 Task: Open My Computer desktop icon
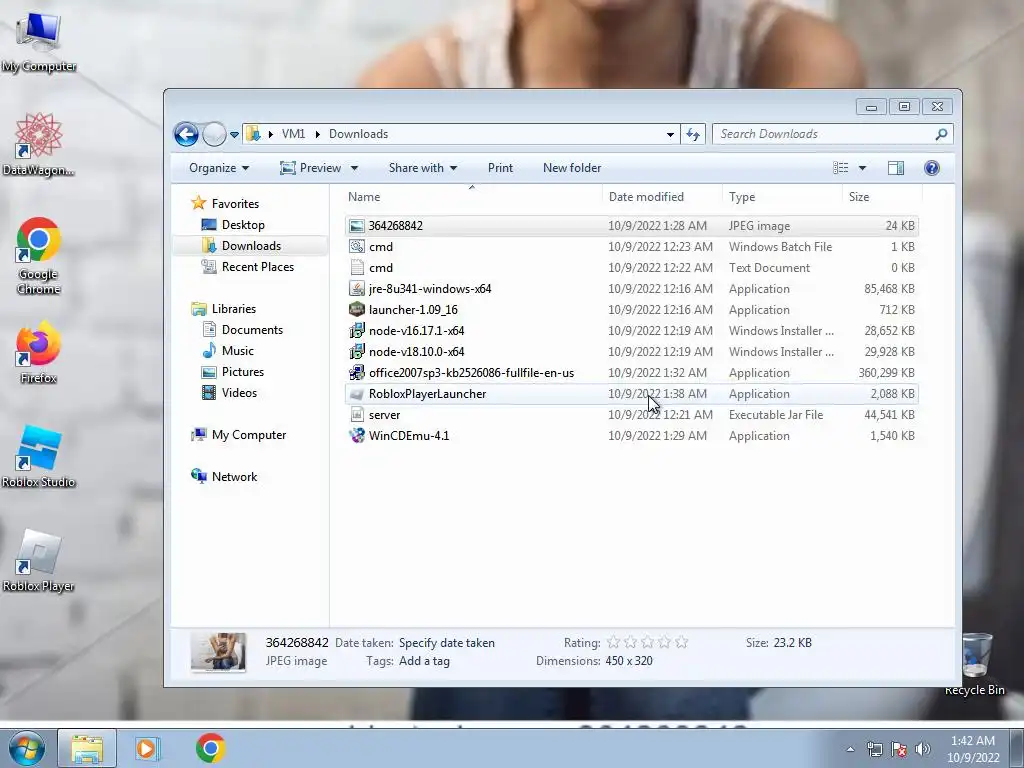pos(39,42)
